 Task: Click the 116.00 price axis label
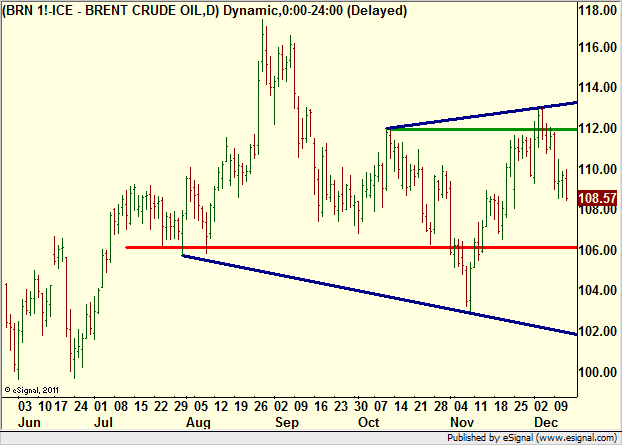[x=597, y=48]
